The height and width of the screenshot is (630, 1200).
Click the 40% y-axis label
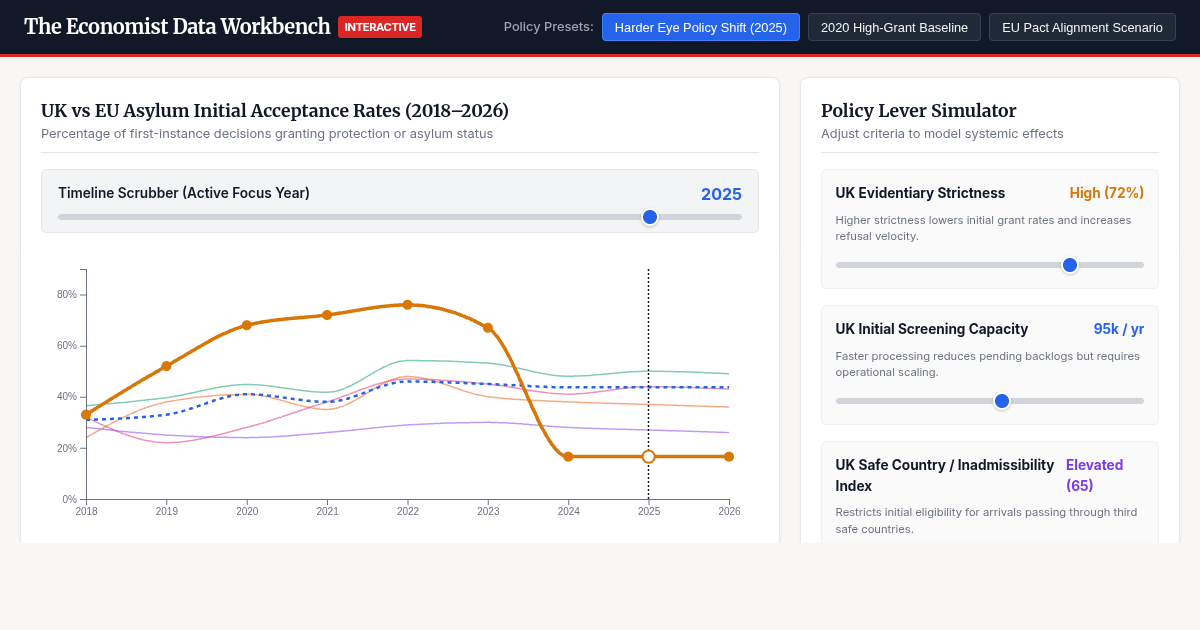pos(67,397)
